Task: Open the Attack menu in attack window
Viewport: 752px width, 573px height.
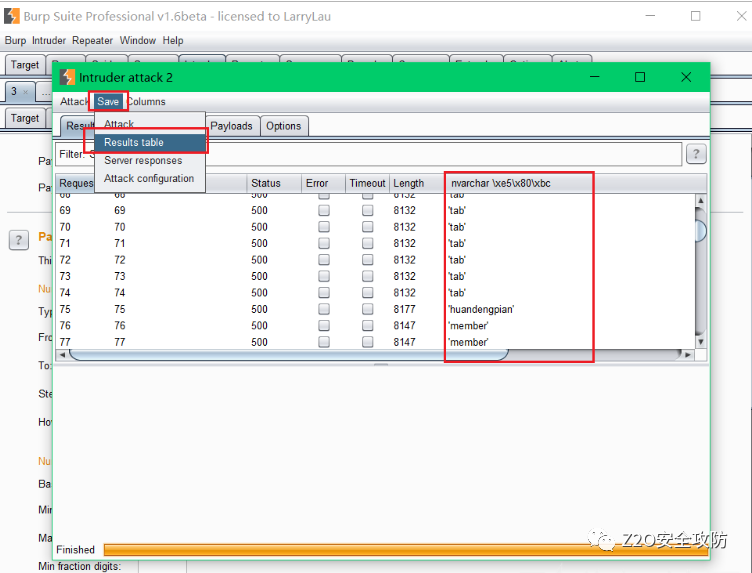Action: coord(74,102)
